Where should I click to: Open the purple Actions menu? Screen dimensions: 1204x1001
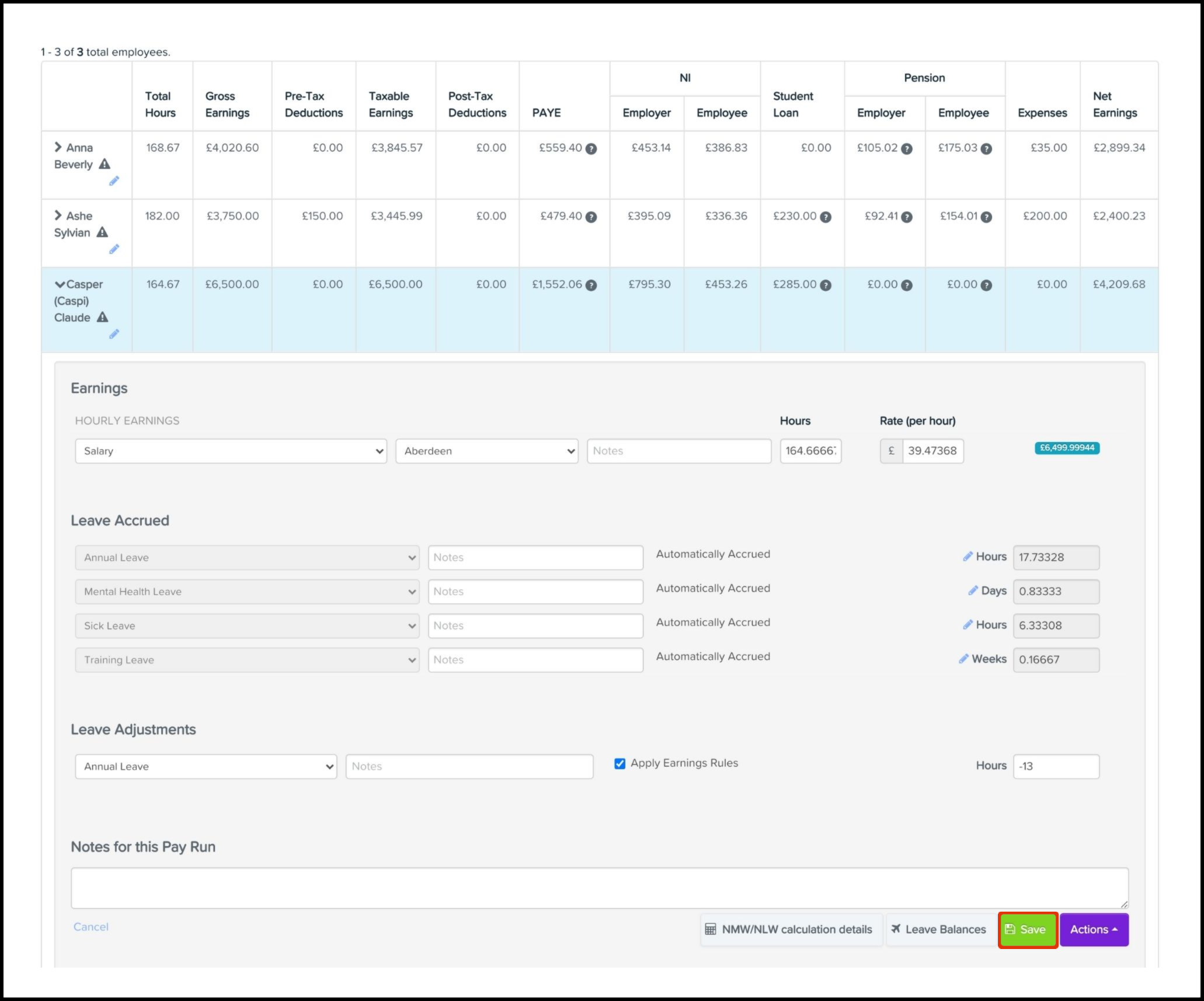(x=1094, y=929)
